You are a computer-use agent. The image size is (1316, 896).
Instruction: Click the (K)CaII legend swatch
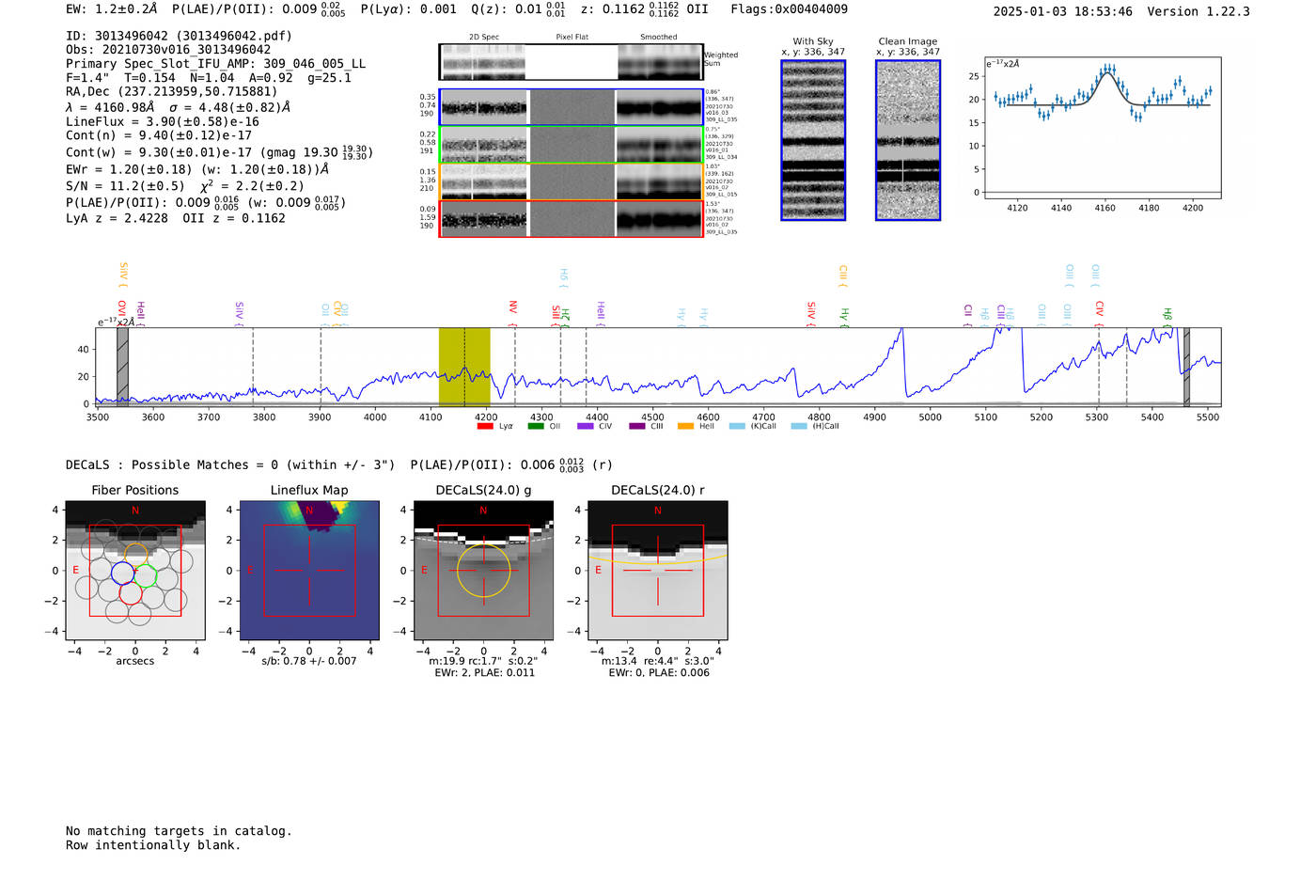tap(736, 426)
